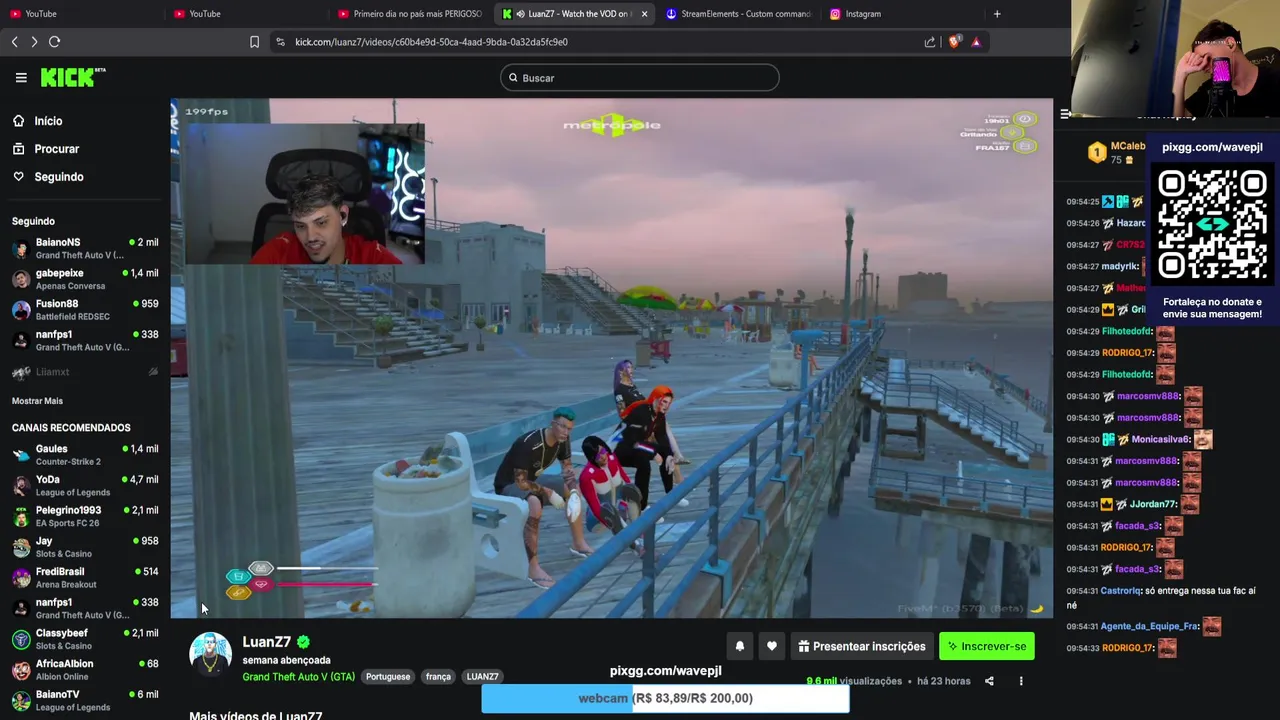Click the search magnifier icon

click(513, 78)
